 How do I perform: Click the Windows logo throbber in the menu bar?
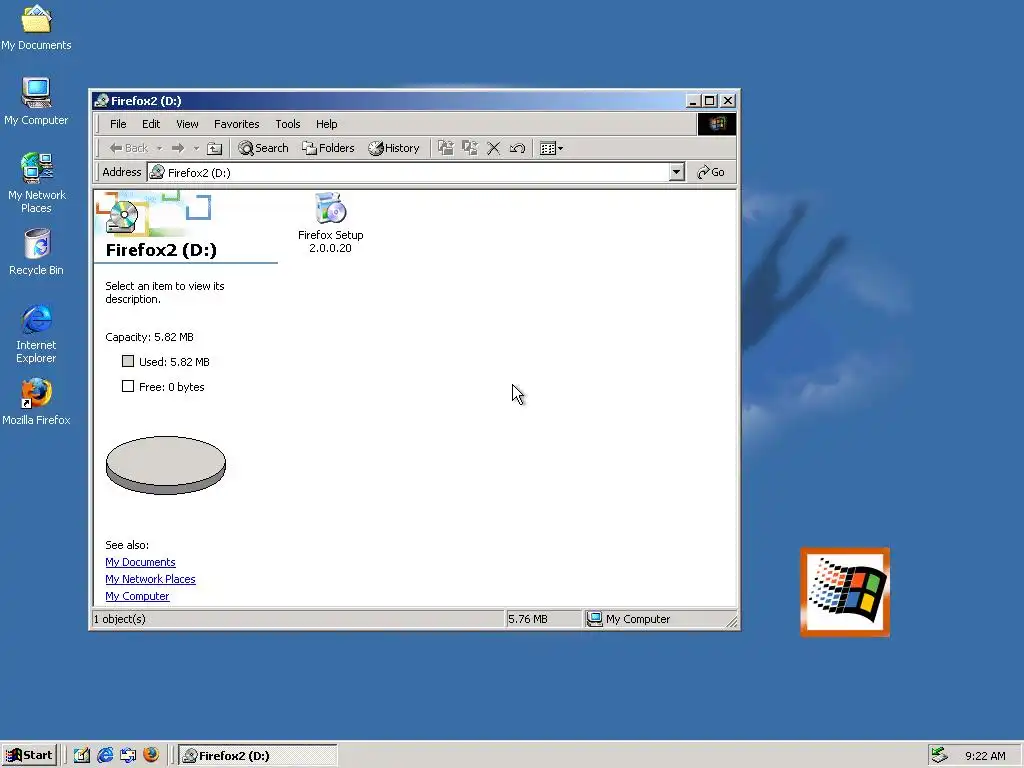pos(717,124)
